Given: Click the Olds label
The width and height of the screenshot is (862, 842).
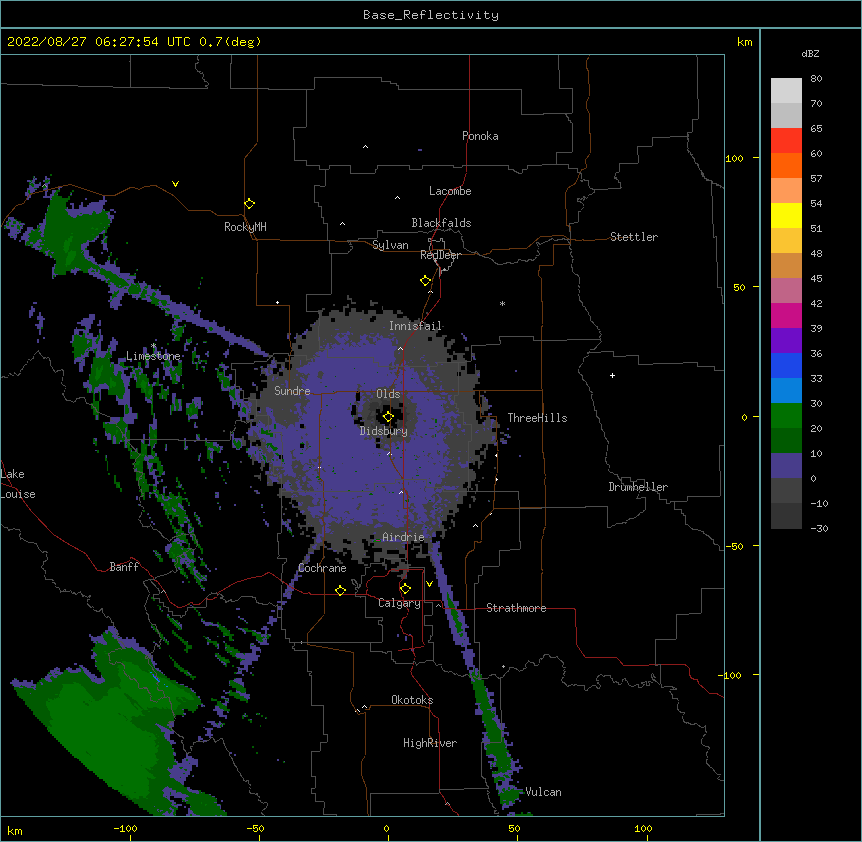Looking at the screenshot, I should coord(388,394).
